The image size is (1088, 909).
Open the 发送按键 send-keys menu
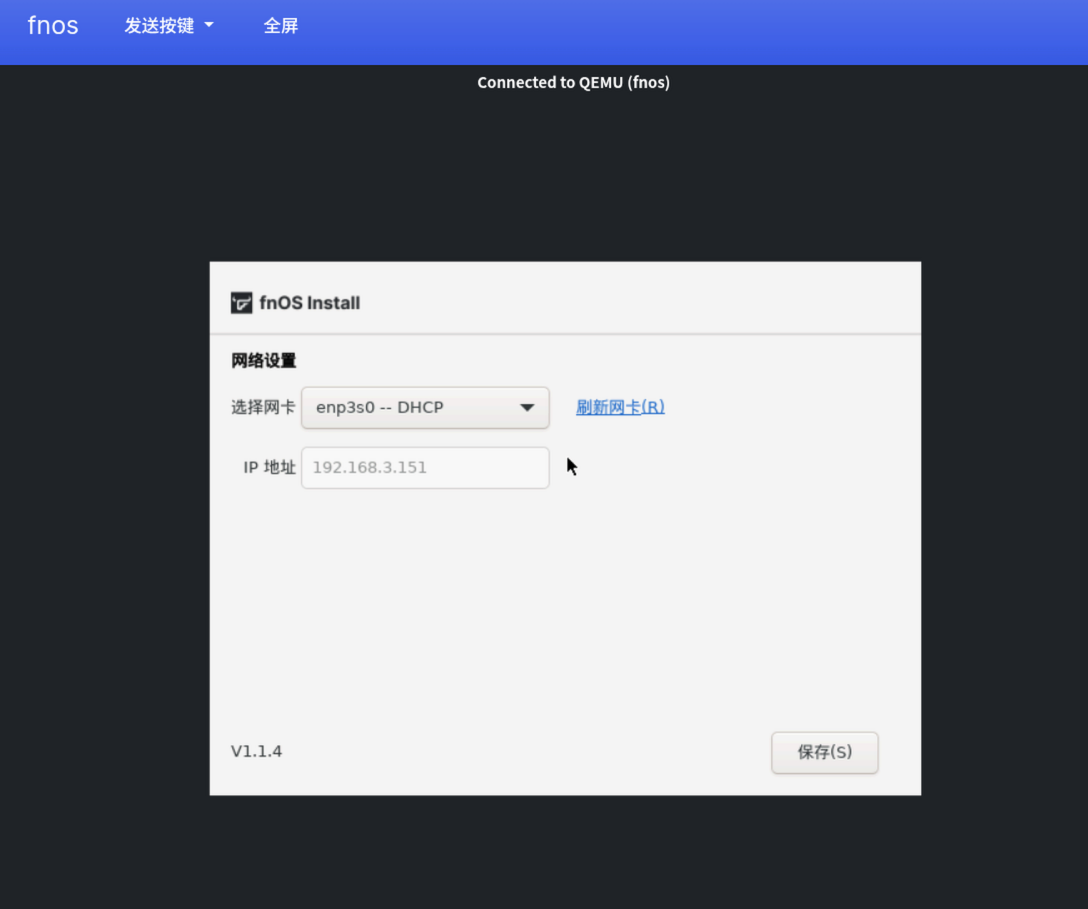[x=169, y=26]
